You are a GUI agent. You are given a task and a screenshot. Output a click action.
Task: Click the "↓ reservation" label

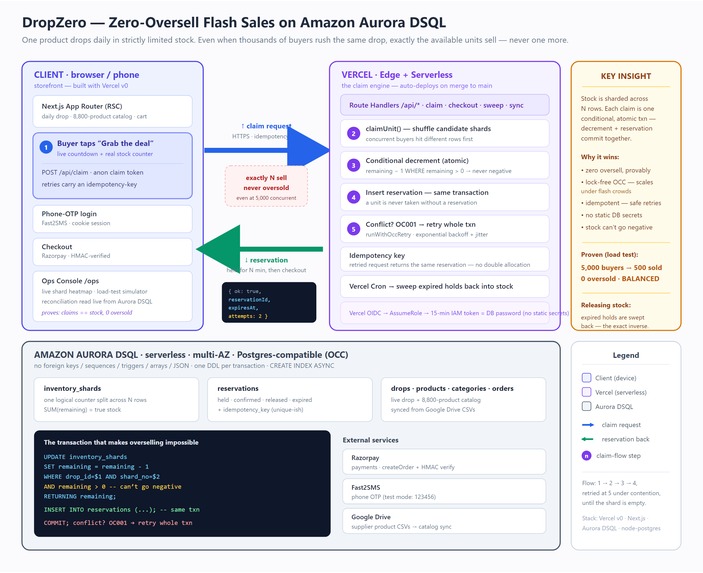266,260
